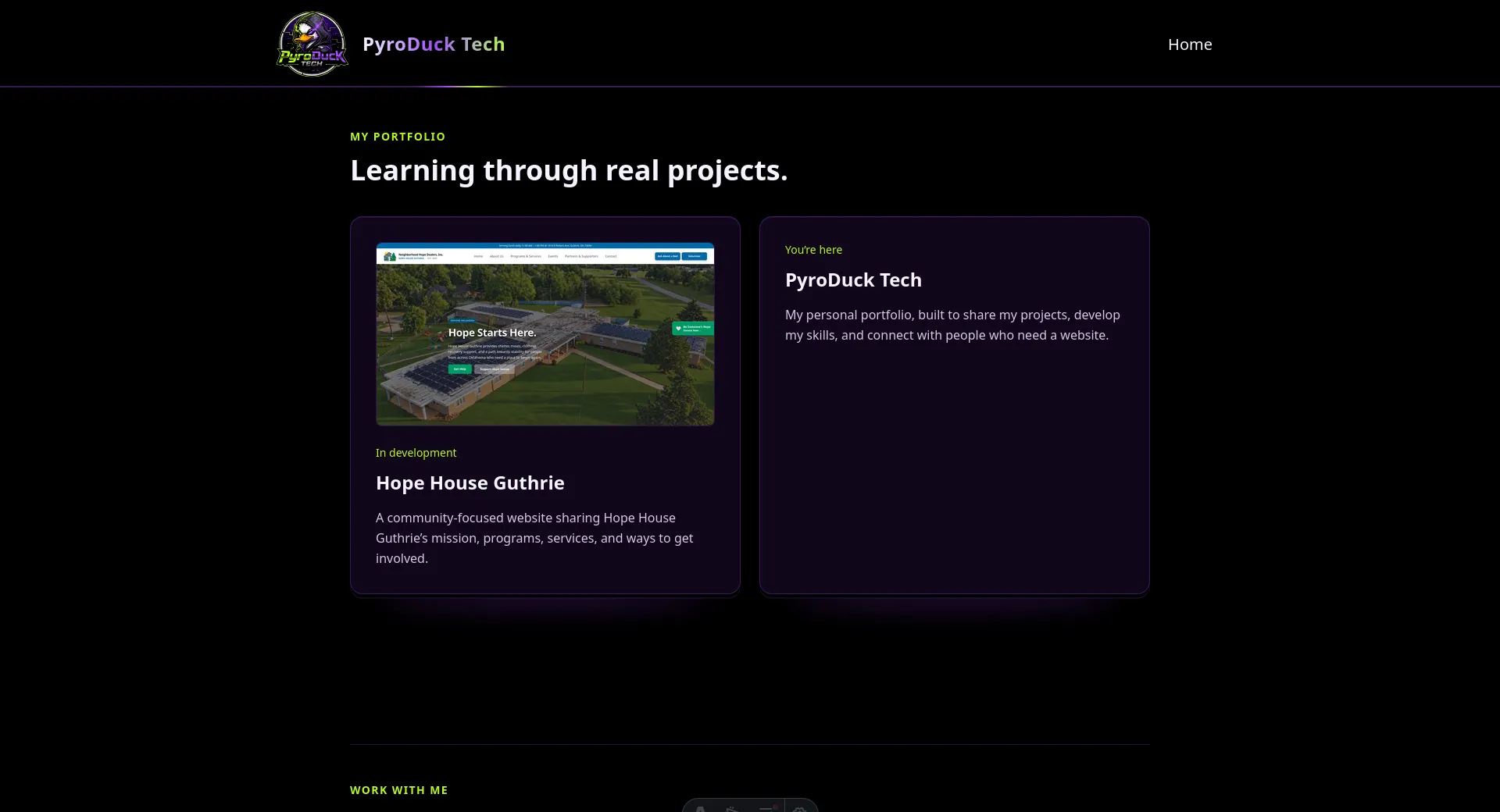This screenshot has width=1500, height=812.
Task: Click the 'MY PORTFOLIO' section label
Action: (398, 137)
